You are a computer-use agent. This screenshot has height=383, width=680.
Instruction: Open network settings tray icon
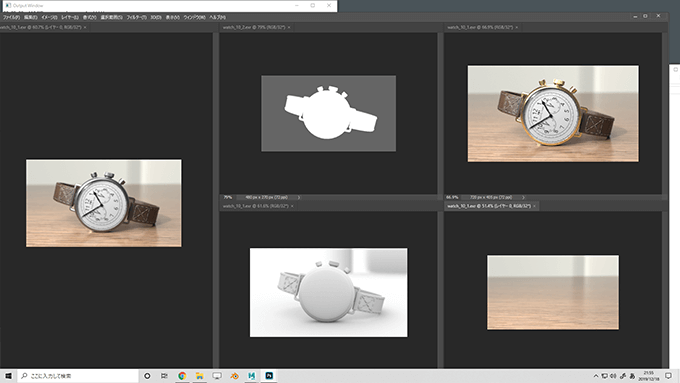pyautogui.click(x=604, y=376)
